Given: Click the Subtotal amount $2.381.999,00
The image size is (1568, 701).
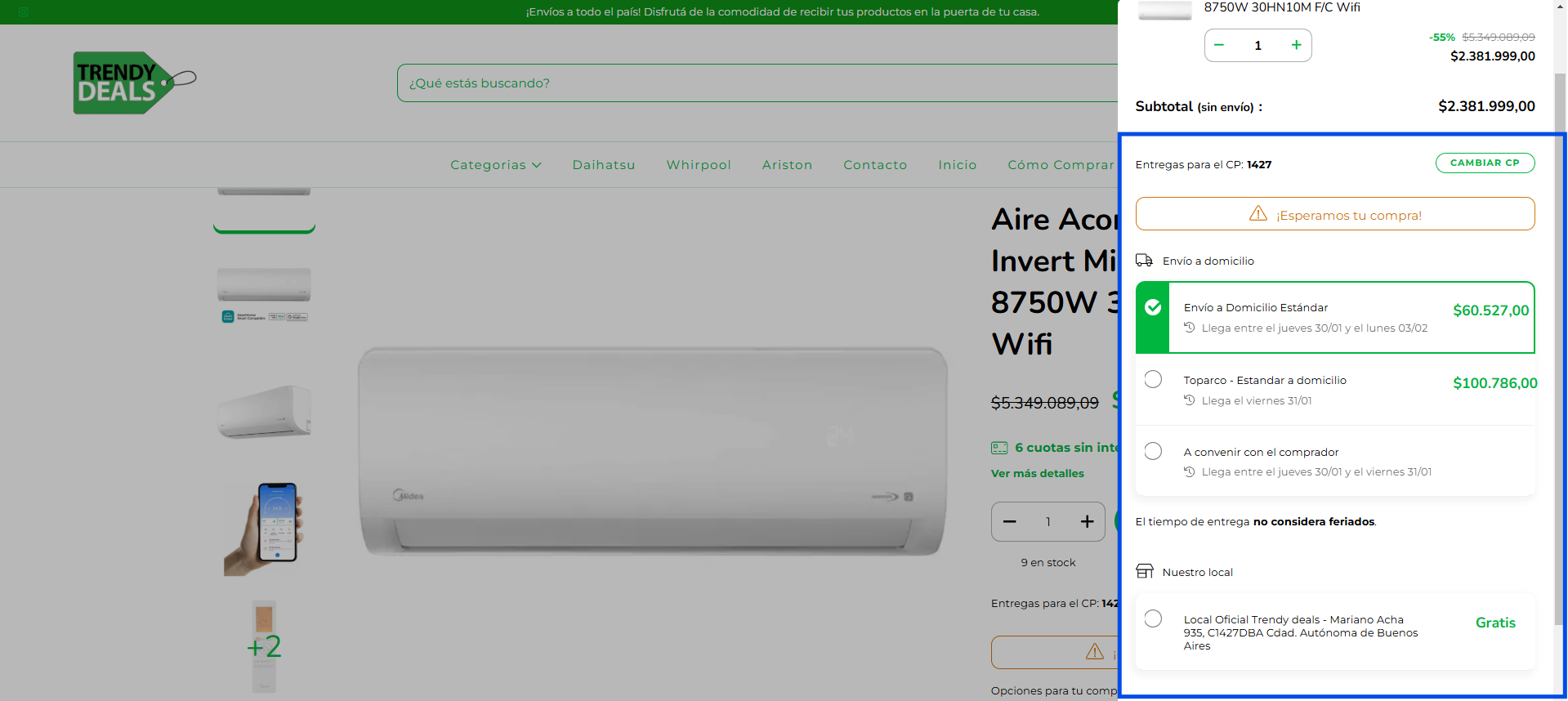Looking at the screenshot, I should click(1486, 106).
